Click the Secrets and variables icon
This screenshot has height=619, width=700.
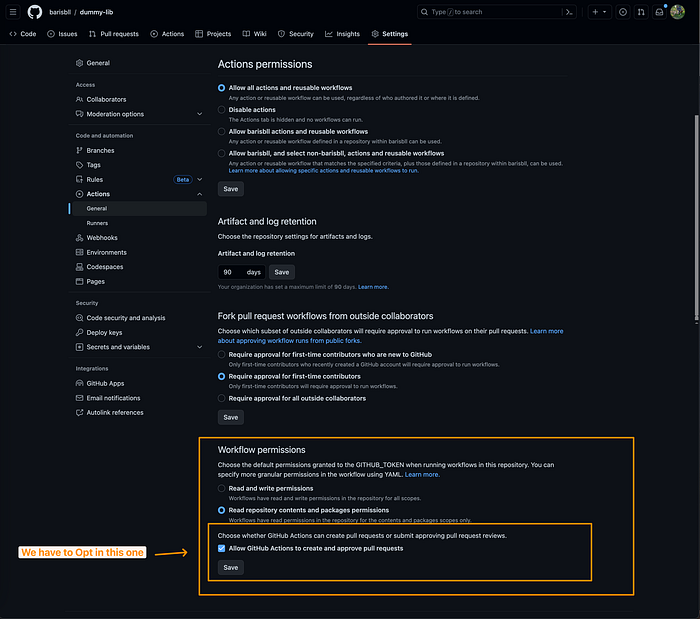[79, 347]
